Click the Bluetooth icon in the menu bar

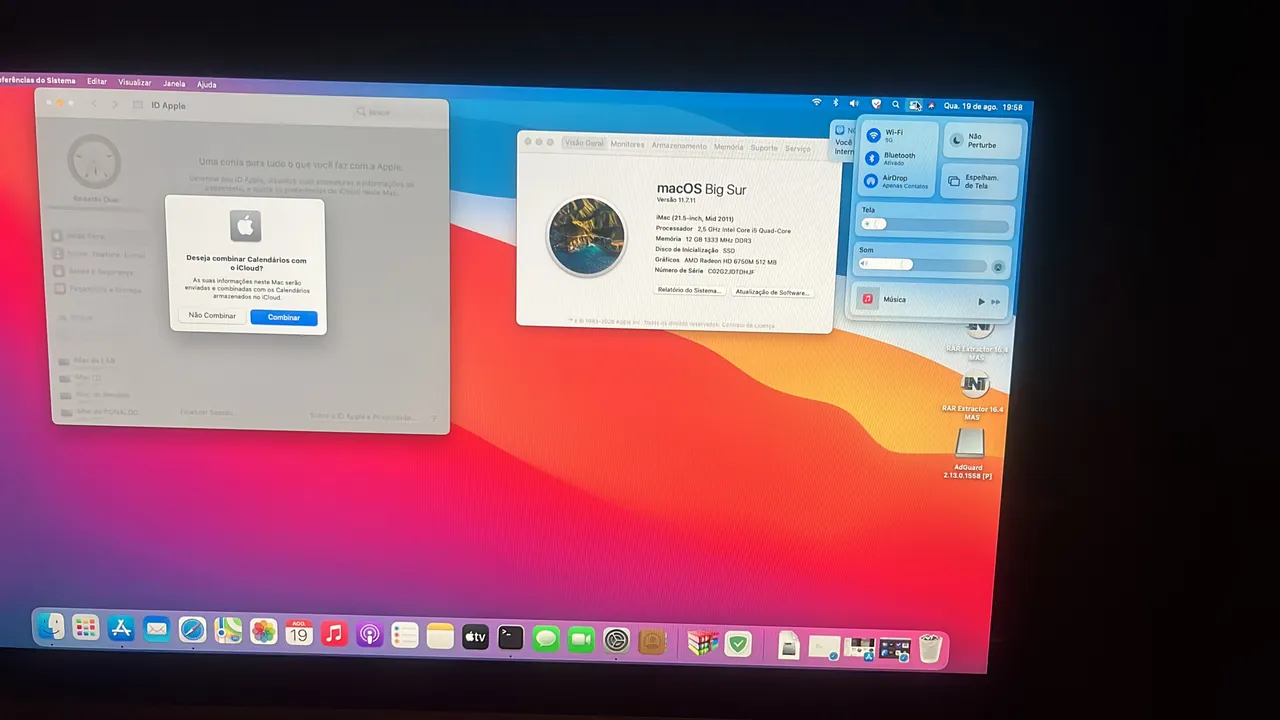835,103
